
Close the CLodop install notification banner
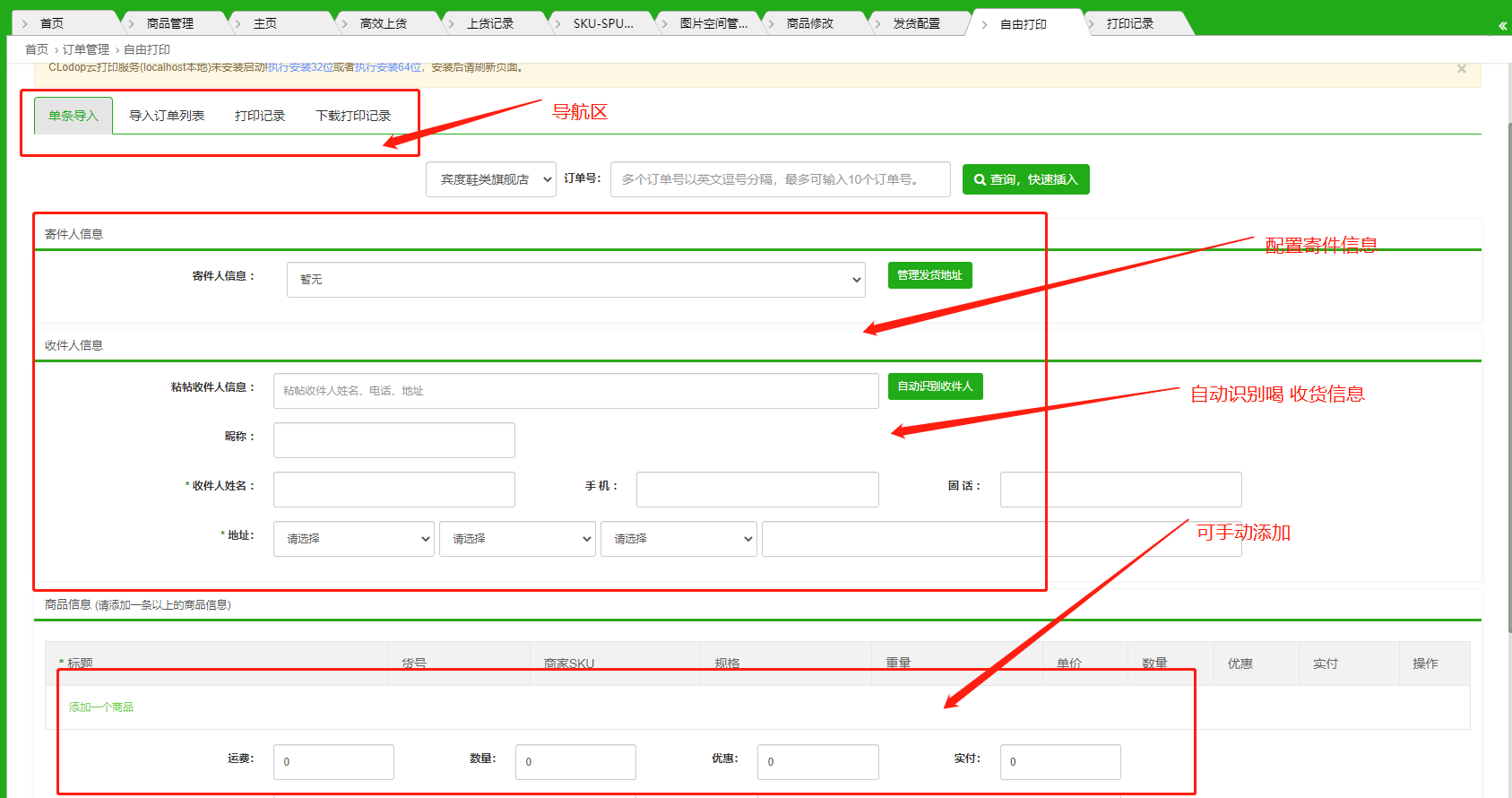(x=1461, y=69)
